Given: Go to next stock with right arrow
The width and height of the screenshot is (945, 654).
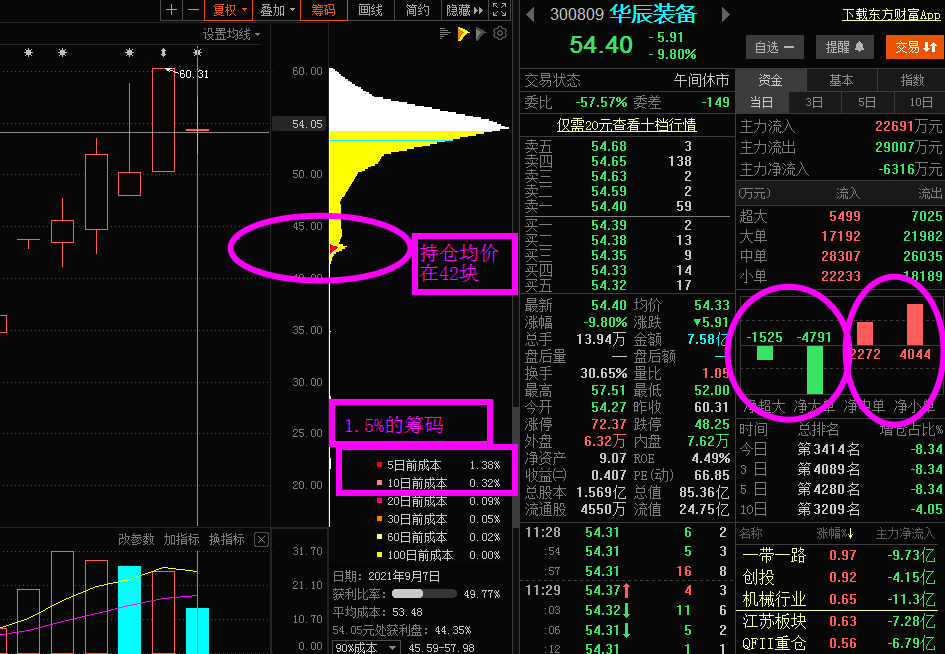Looking at the screenshot, I should [726, 14].
